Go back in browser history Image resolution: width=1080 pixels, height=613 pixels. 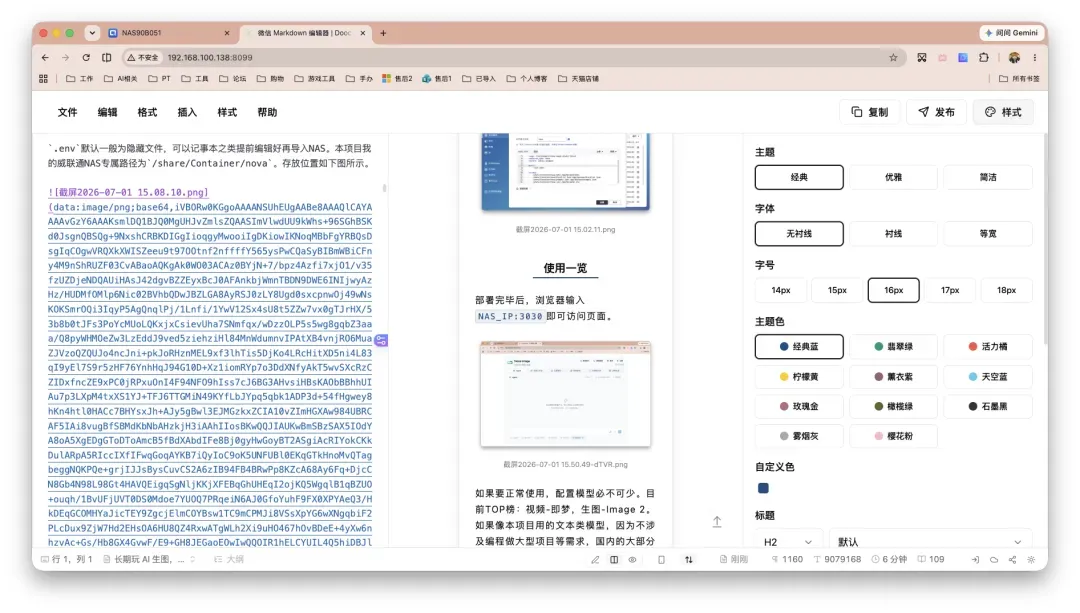click(x=45, y=58)
